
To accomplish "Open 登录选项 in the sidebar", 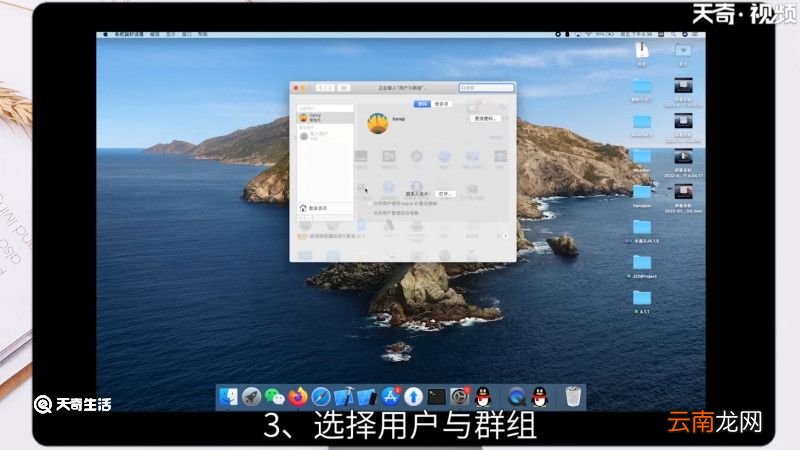I will [x=325, y=208].
